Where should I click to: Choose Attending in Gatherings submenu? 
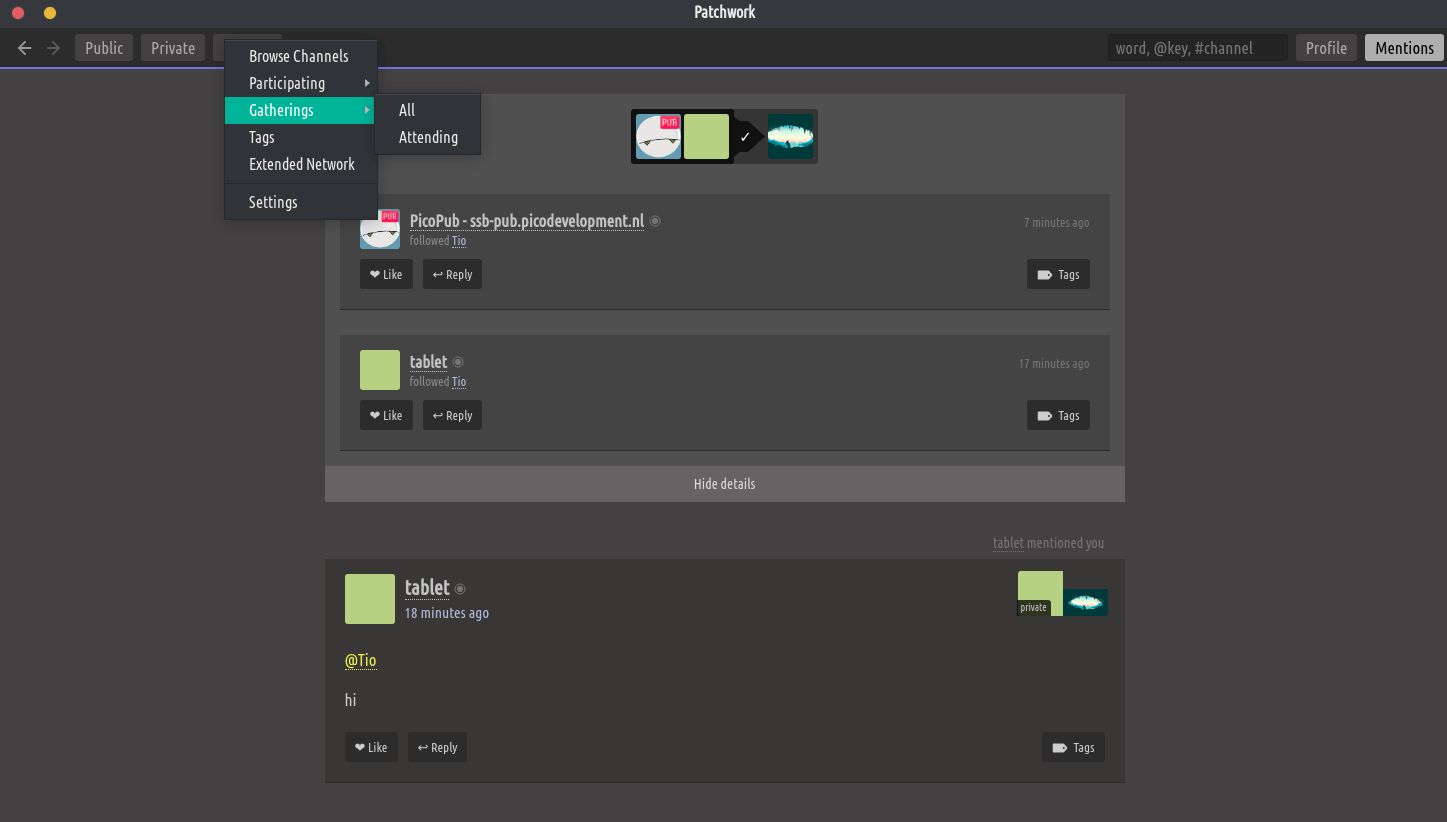[428, 137]
